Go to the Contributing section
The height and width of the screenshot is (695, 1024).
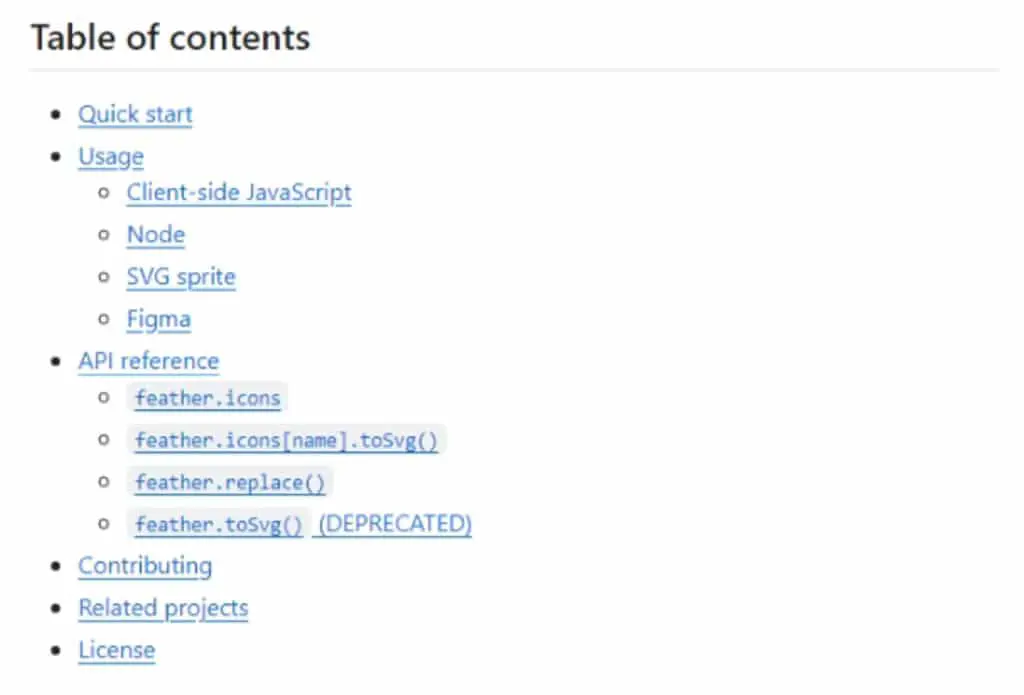[x=145, y=566]
